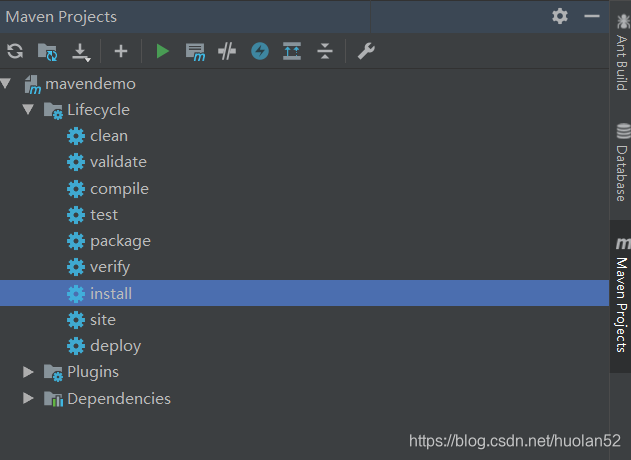Open the Ant Build side tab
Screen dimensions: 631x460
[x=622, y=52]
